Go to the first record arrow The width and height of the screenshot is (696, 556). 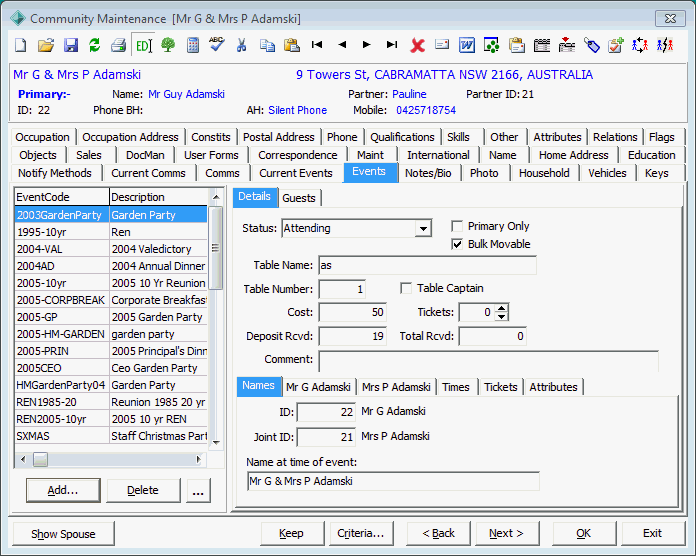(x=317, y=44)
